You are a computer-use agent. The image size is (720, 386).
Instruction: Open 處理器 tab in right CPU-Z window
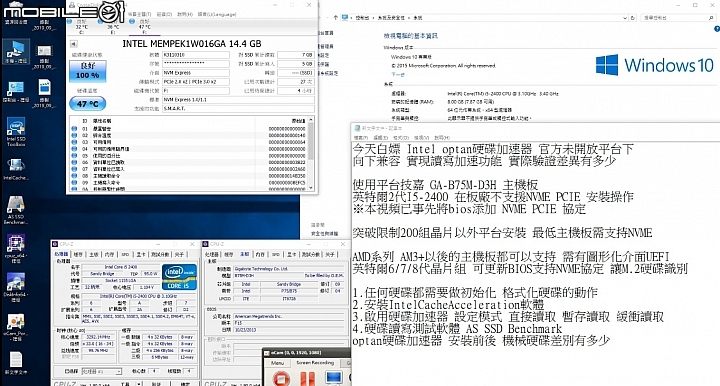pyautogui.click(x=212, y=254)
